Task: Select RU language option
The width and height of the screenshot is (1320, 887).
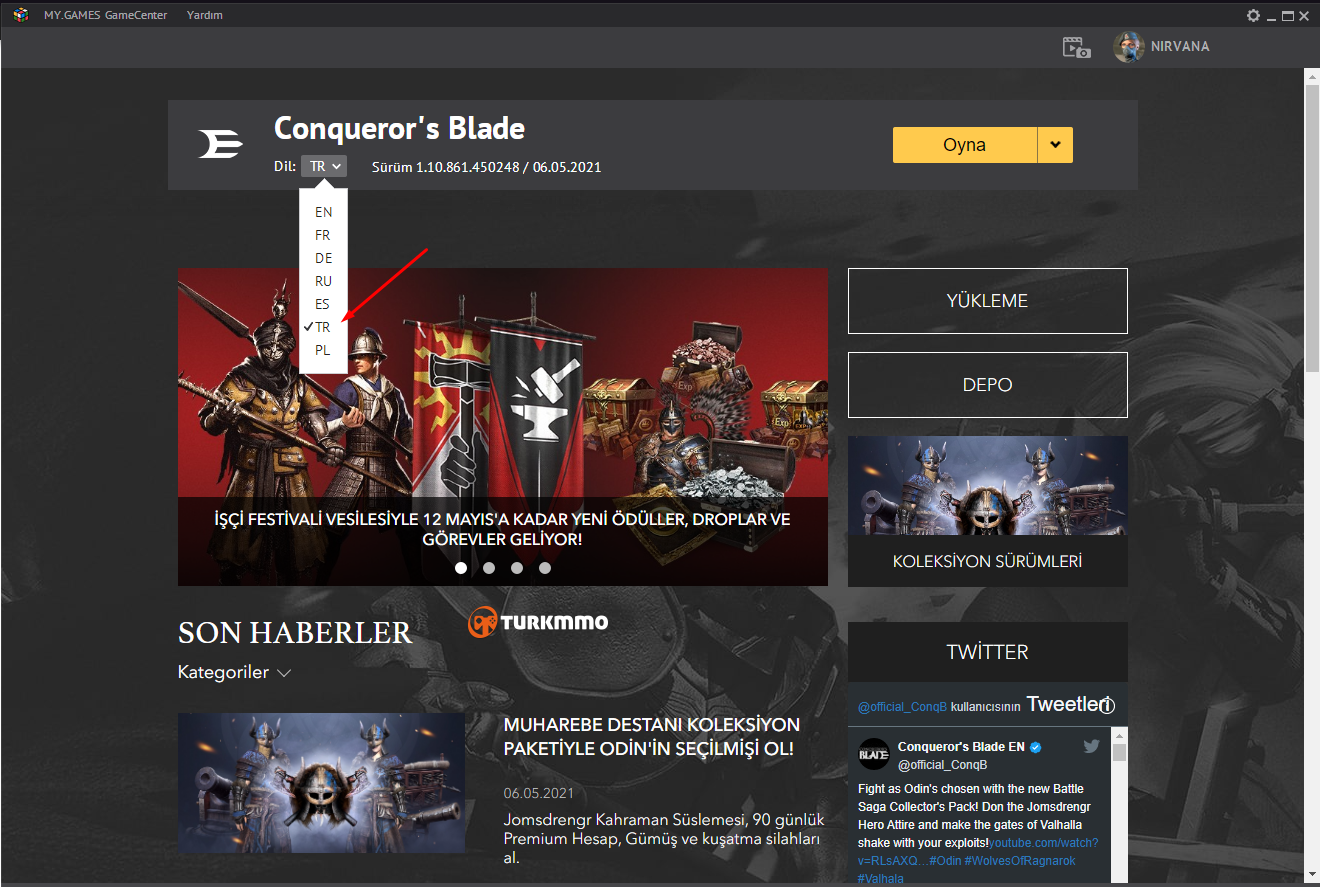Action: [x=323, y=281]
